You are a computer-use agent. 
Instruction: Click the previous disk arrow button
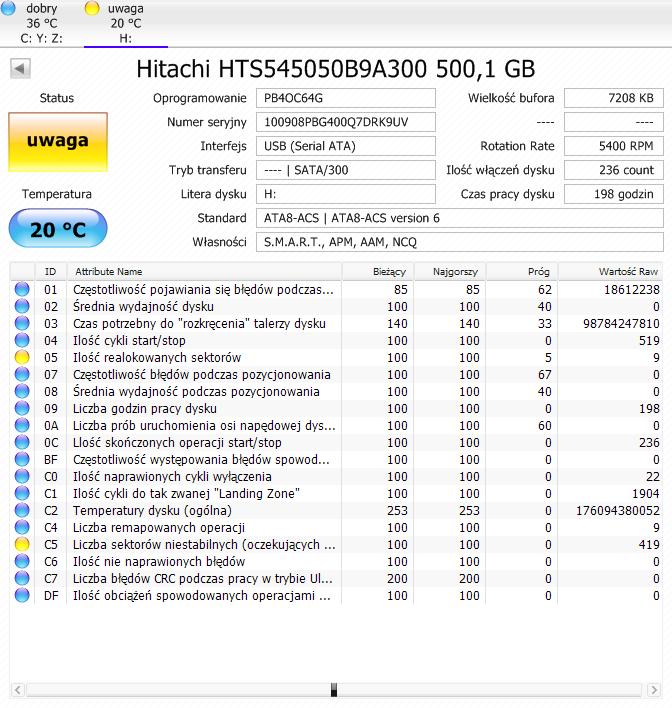tap(20, 69)
